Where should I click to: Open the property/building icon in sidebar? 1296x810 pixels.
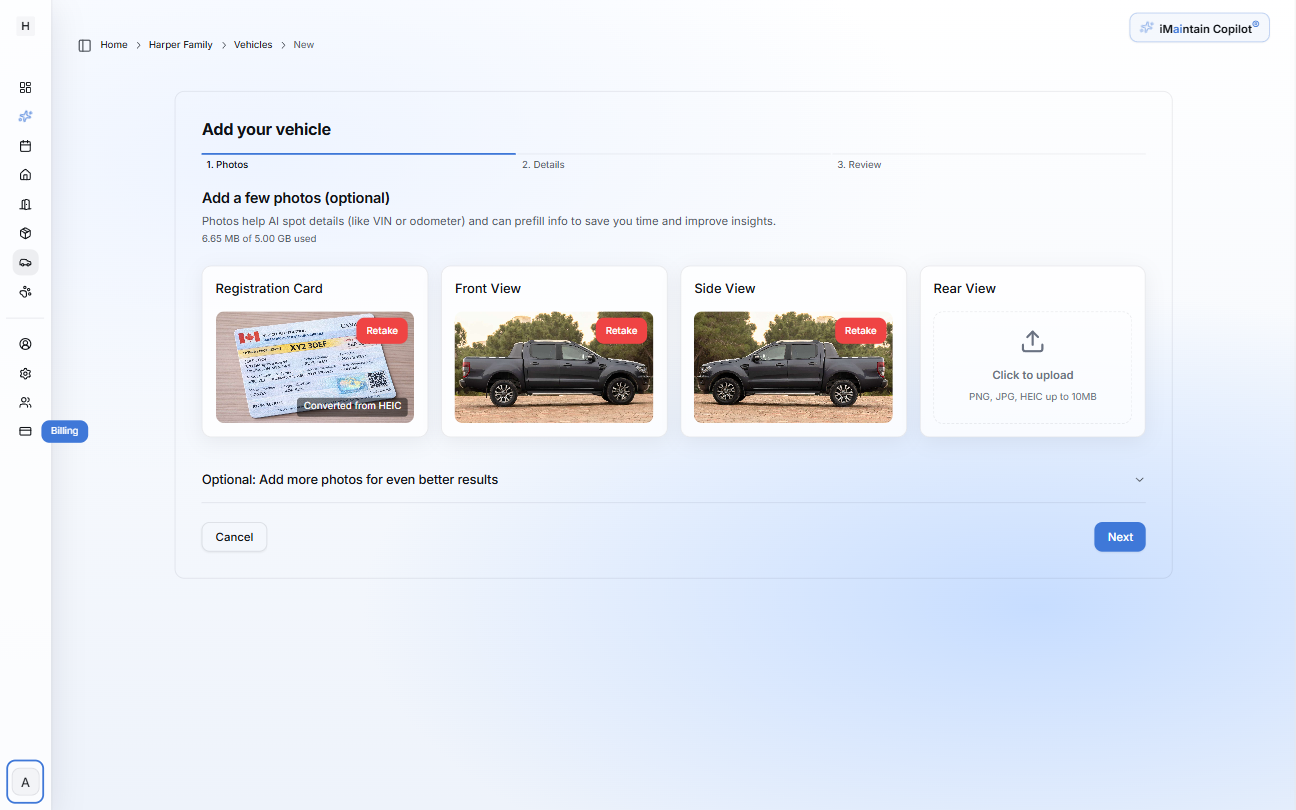[x=25, y=203]
